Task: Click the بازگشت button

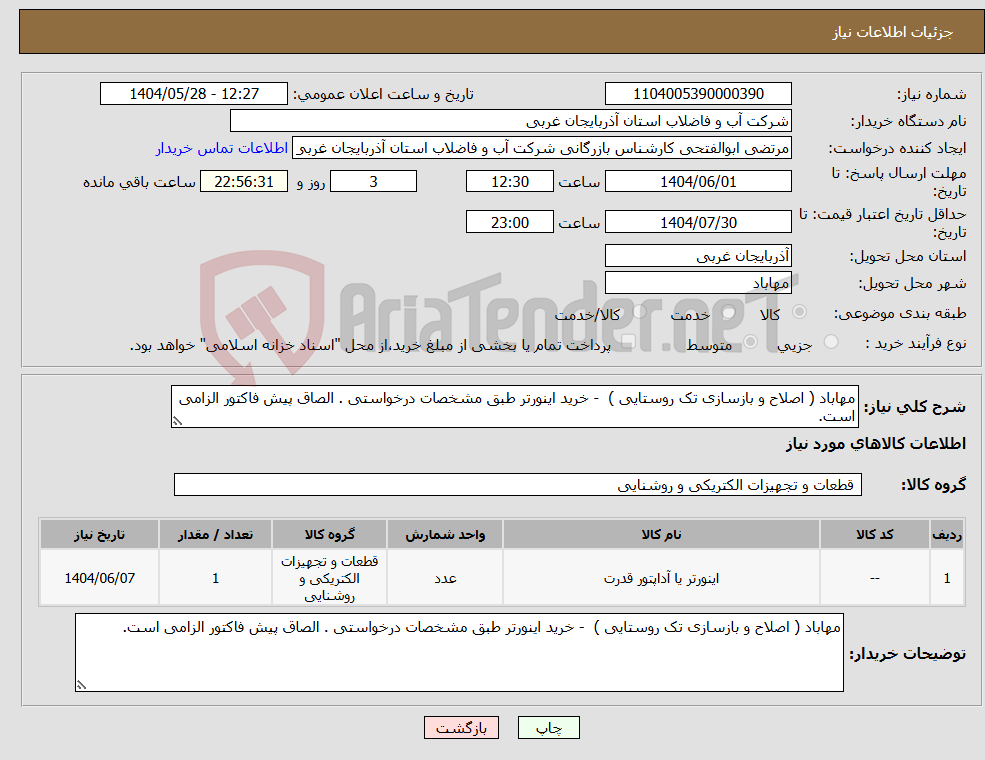Action: [x=460, y=727]
